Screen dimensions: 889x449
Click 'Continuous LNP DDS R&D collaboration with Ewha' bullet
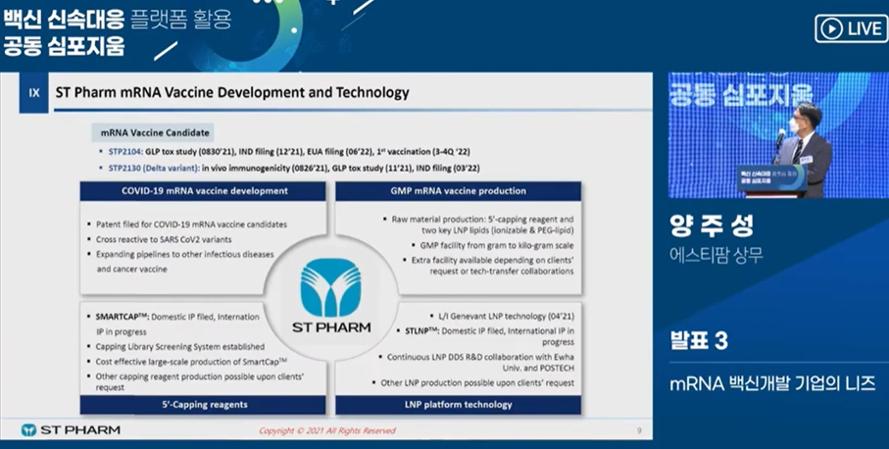[480, 363]
